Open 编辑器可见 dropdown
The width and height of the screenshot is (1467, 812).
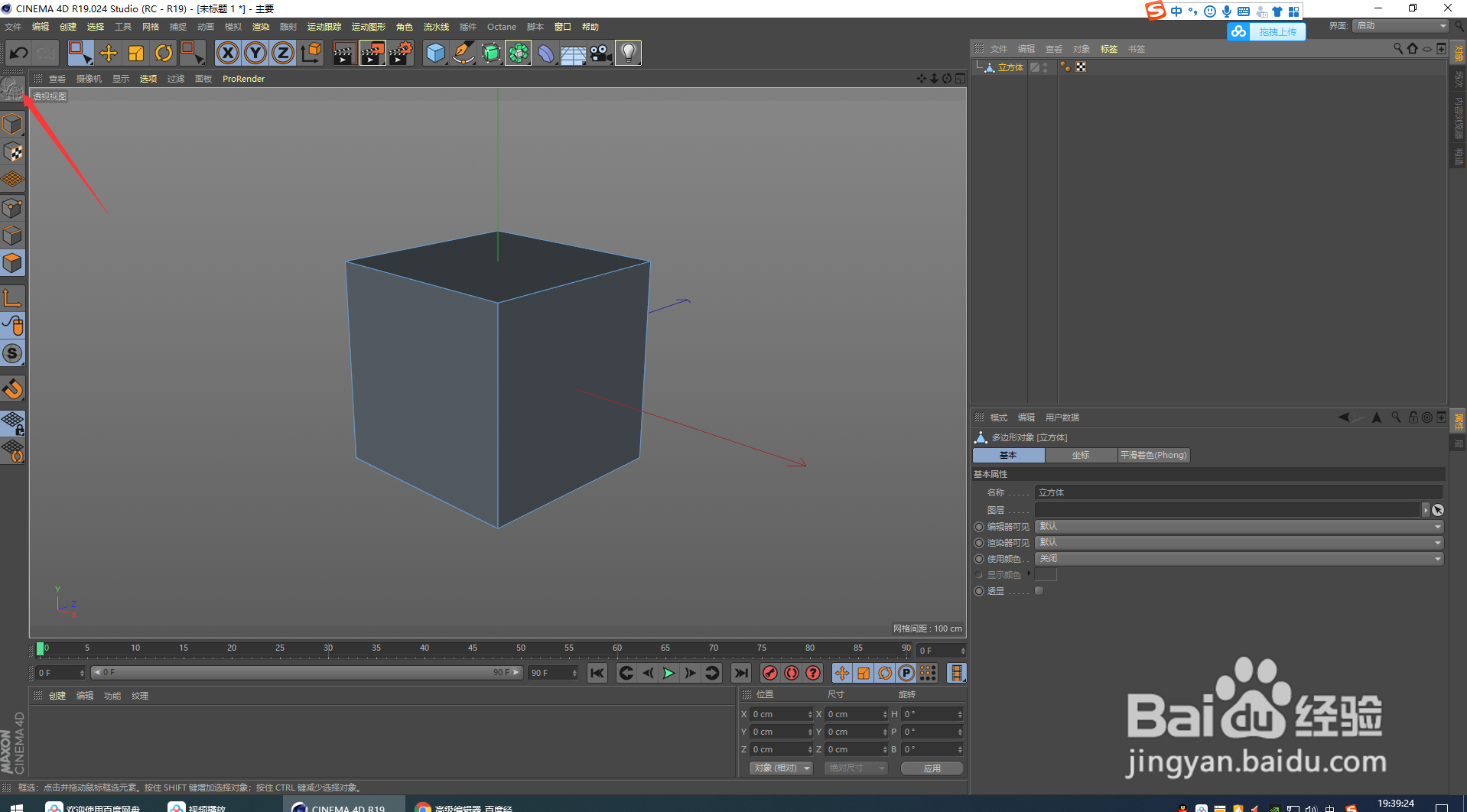[1238, 526]
